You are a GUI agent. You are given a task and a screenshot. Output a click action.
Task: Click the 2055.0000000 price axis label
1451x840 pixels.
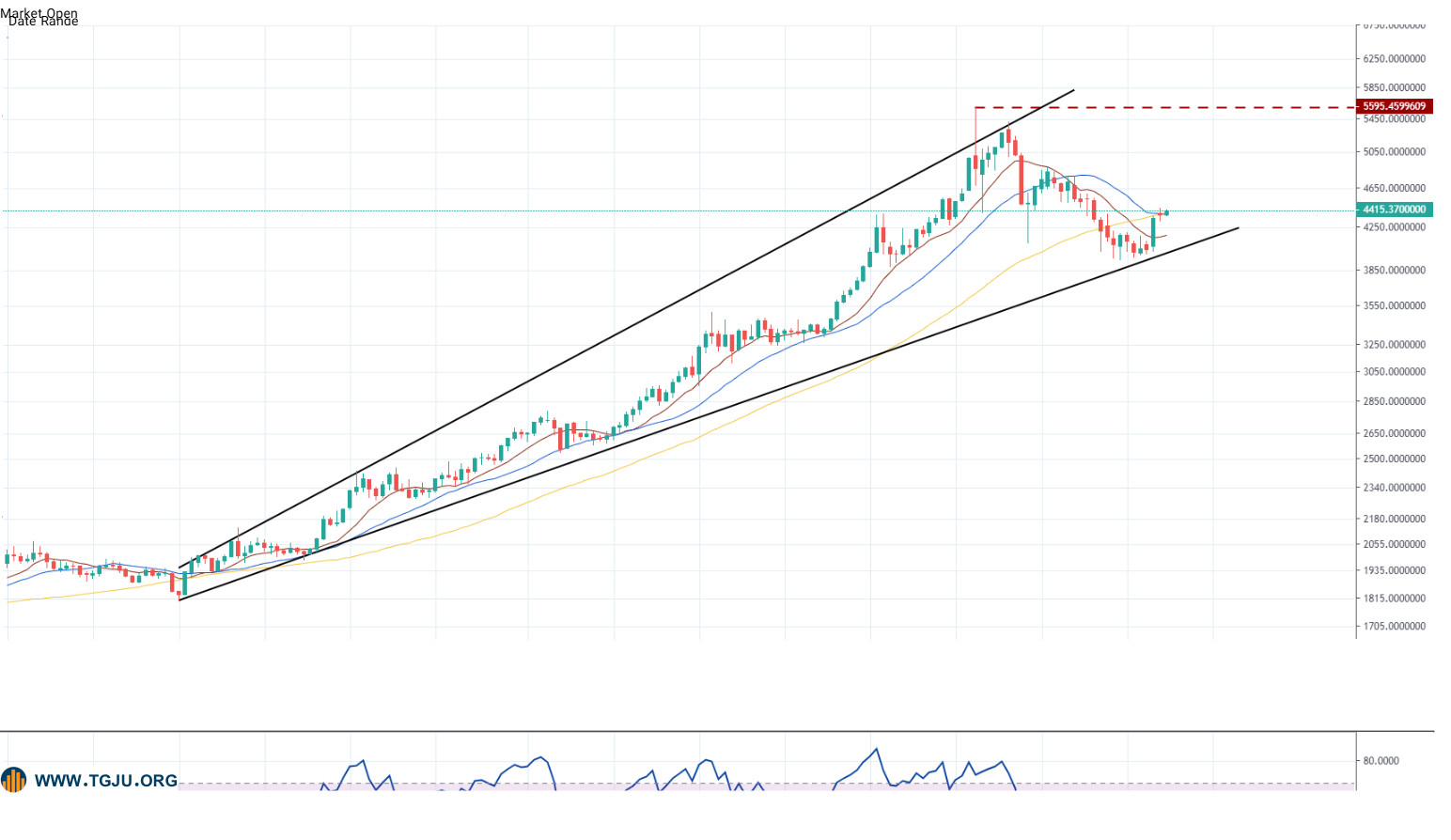(x=1395, y=544)
